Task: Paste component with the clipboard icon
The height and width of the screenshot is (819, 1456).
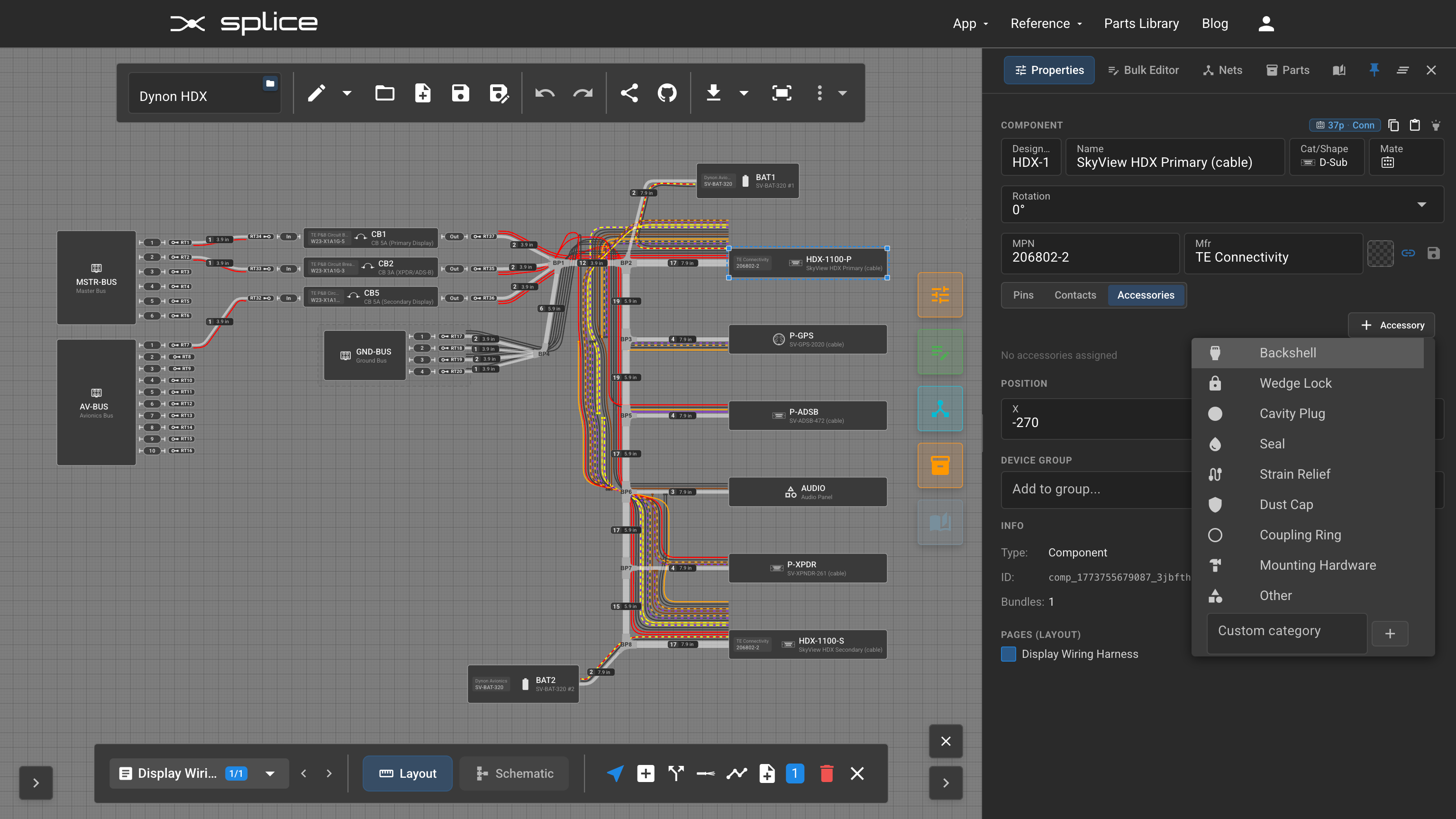Action: click(x=1415, y=125)
